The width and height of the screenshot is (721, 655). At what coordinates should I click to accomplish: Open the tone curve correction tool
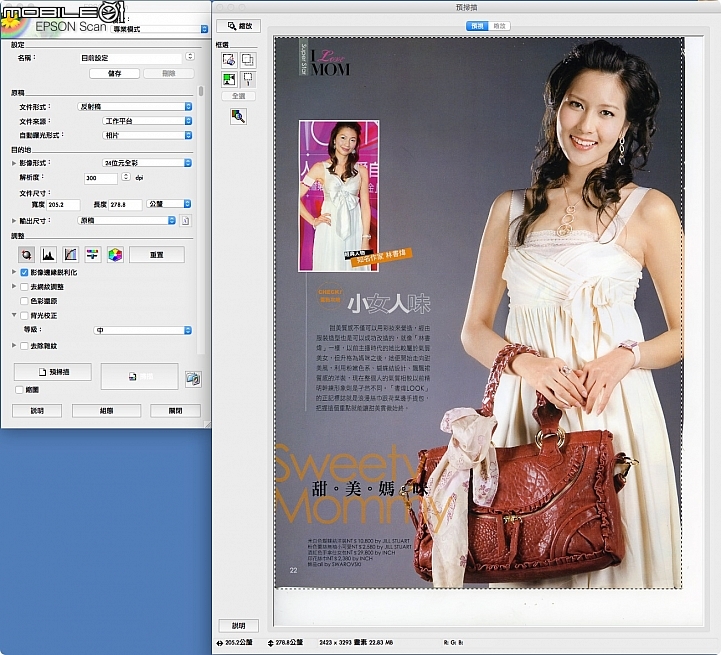[x=70, y=254]
